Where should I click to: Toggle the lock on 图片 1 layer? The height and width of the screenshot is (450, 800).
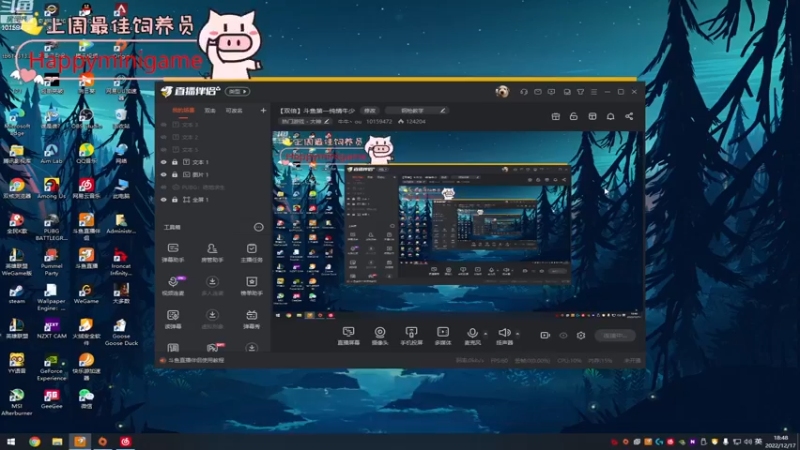pos(174,174)
